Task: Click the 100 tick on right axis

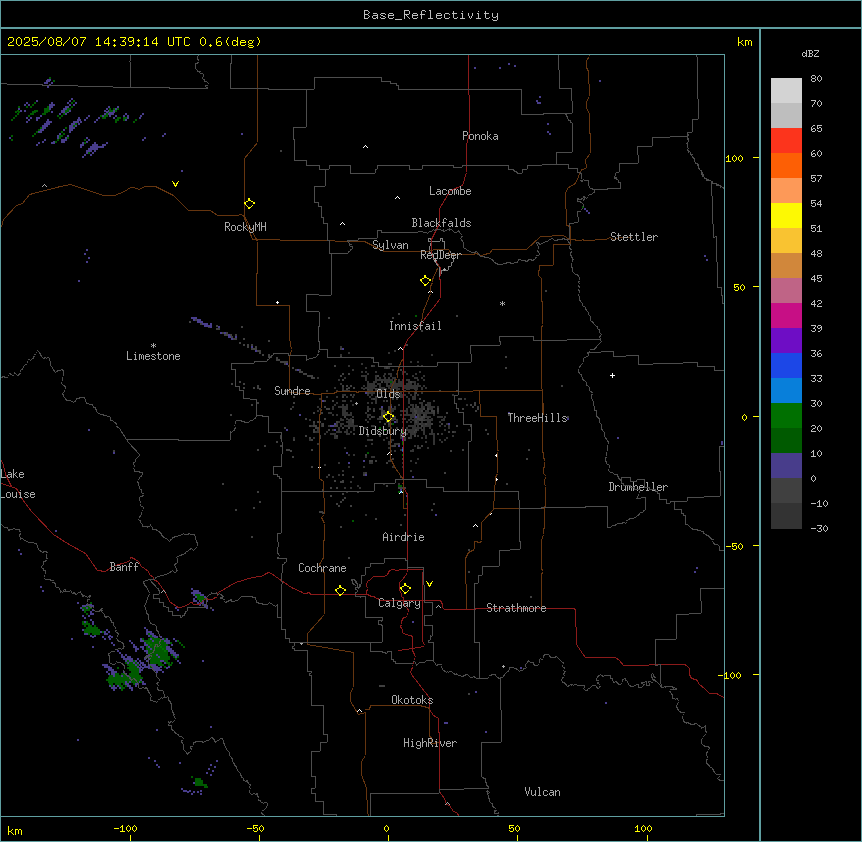Action: [x=734, y=158]
